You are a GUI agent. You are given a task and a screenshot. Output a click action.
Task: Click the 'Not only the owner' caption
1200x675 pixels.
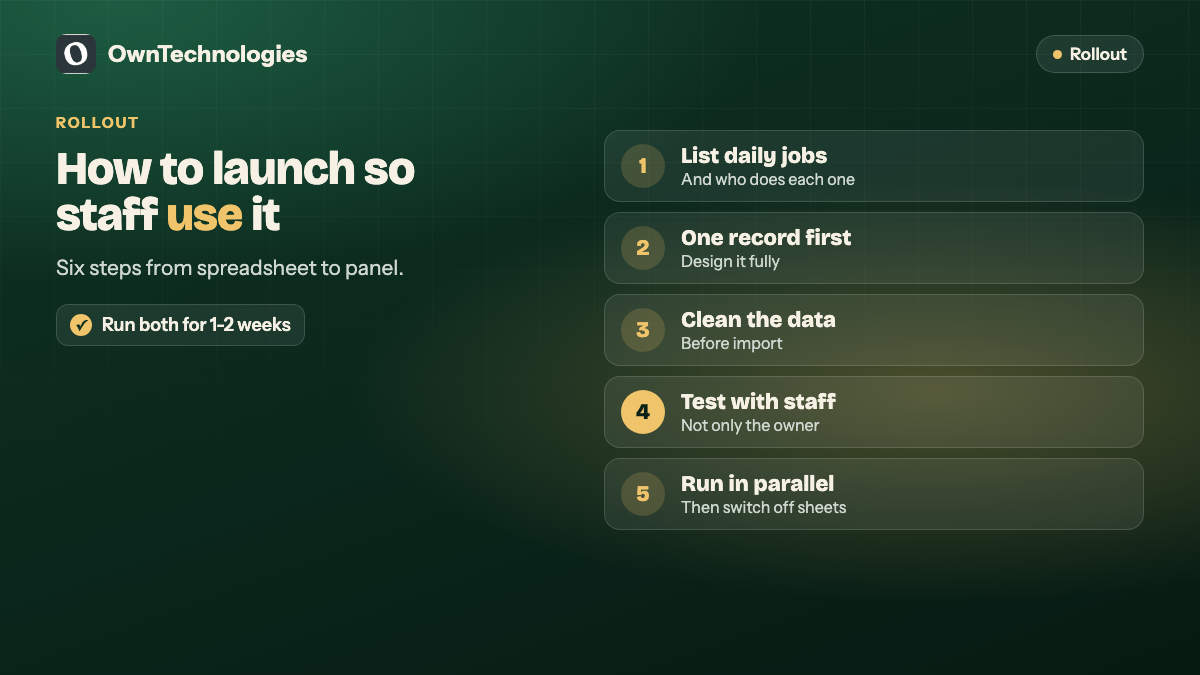[x=750, y=426]
